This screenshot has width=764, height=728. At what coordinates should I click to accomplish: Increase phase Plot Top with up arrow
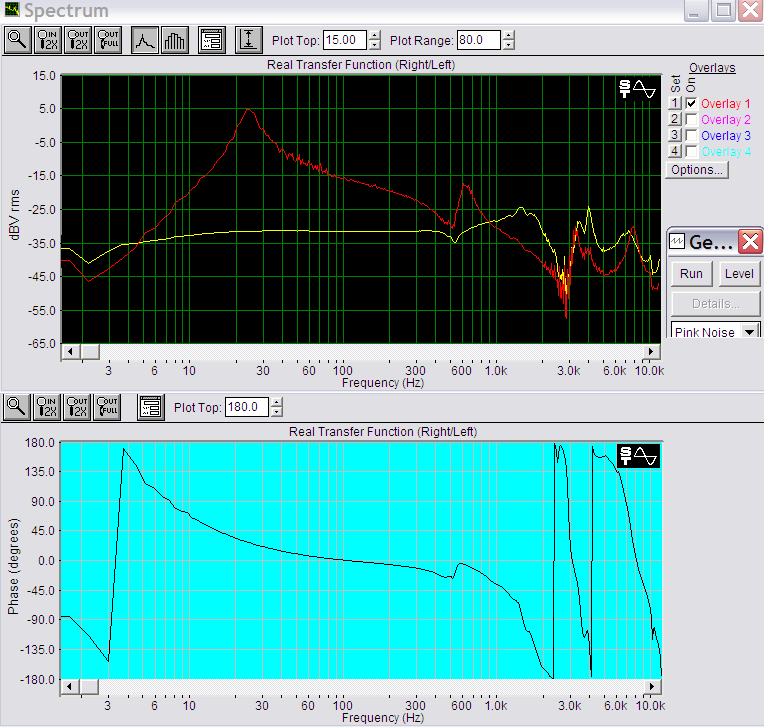tap(276, 402)
